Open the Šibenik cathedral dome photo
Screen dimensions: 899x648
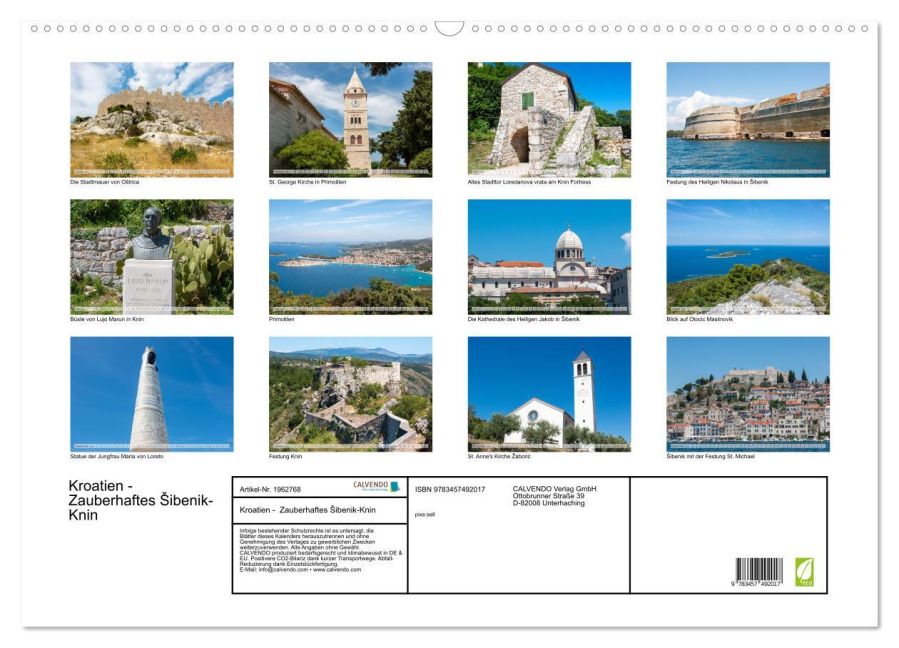(549, 256)
